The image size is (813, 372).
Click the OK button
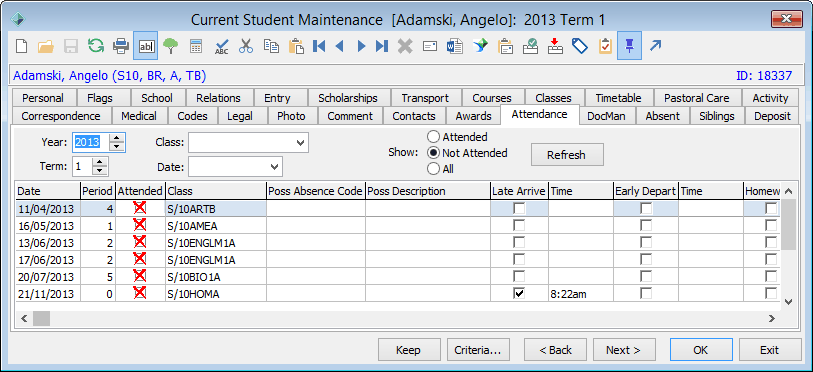[x=700, y=350]
